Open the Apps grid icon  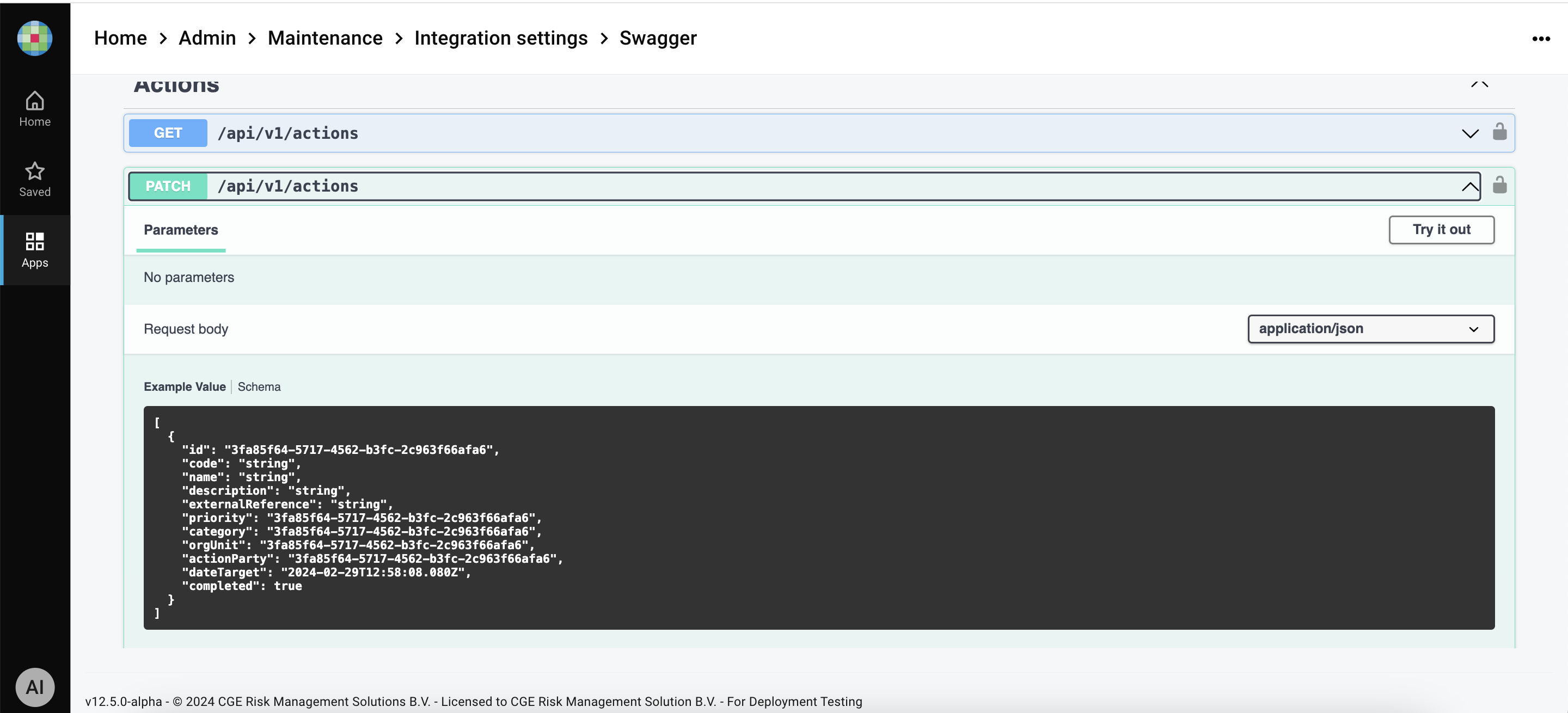point(35,250)
